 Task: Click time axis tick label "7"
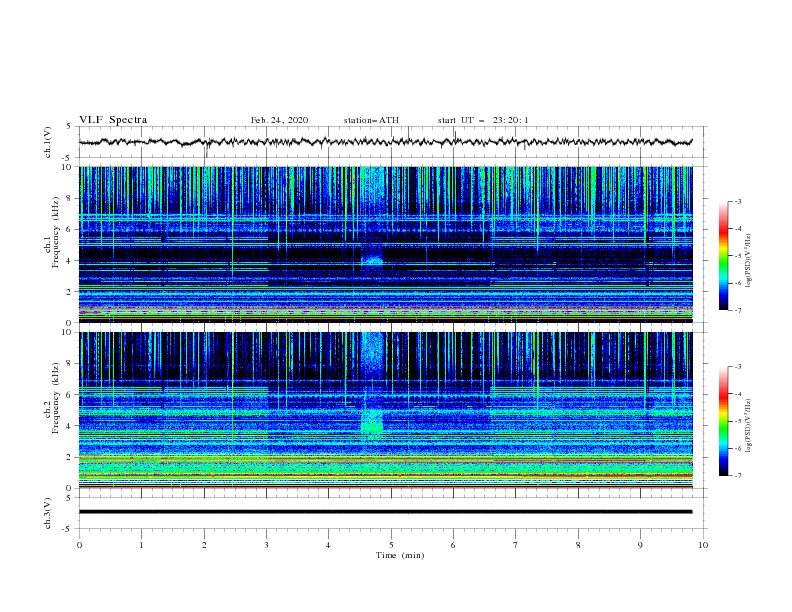[x=516, y=545]
